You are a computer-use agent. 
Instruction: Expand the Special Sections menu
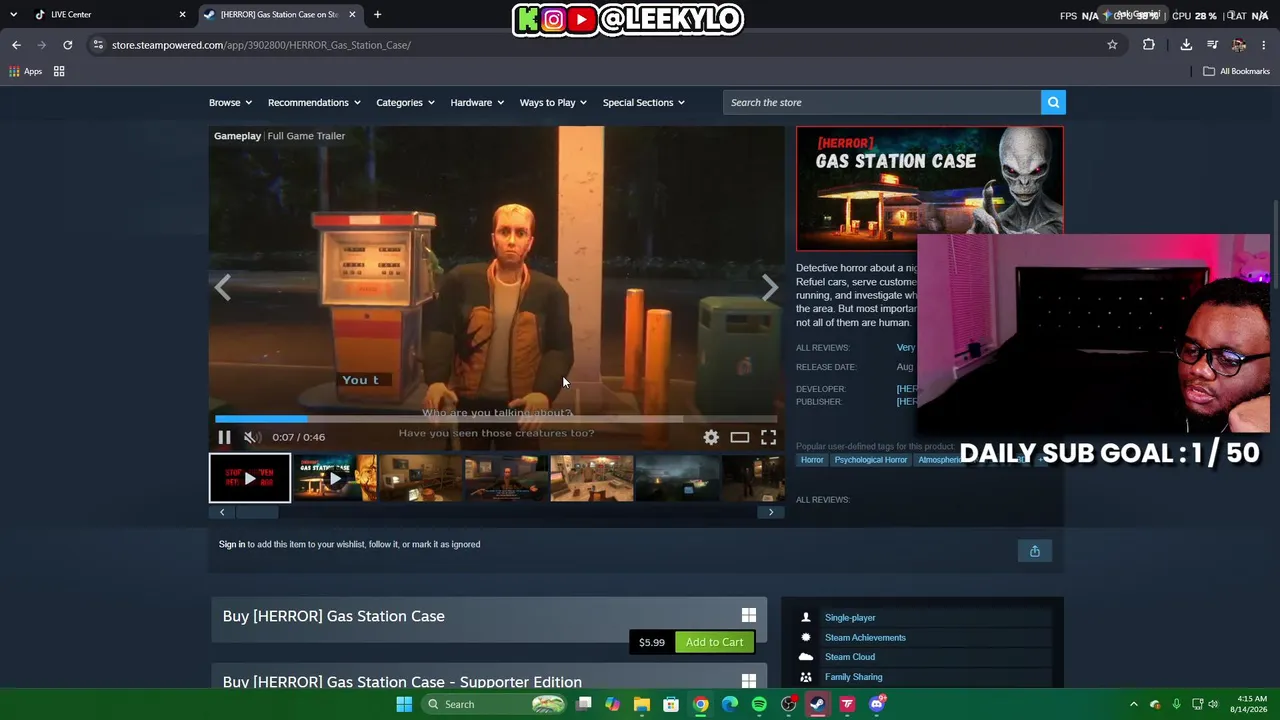[644, 102]
